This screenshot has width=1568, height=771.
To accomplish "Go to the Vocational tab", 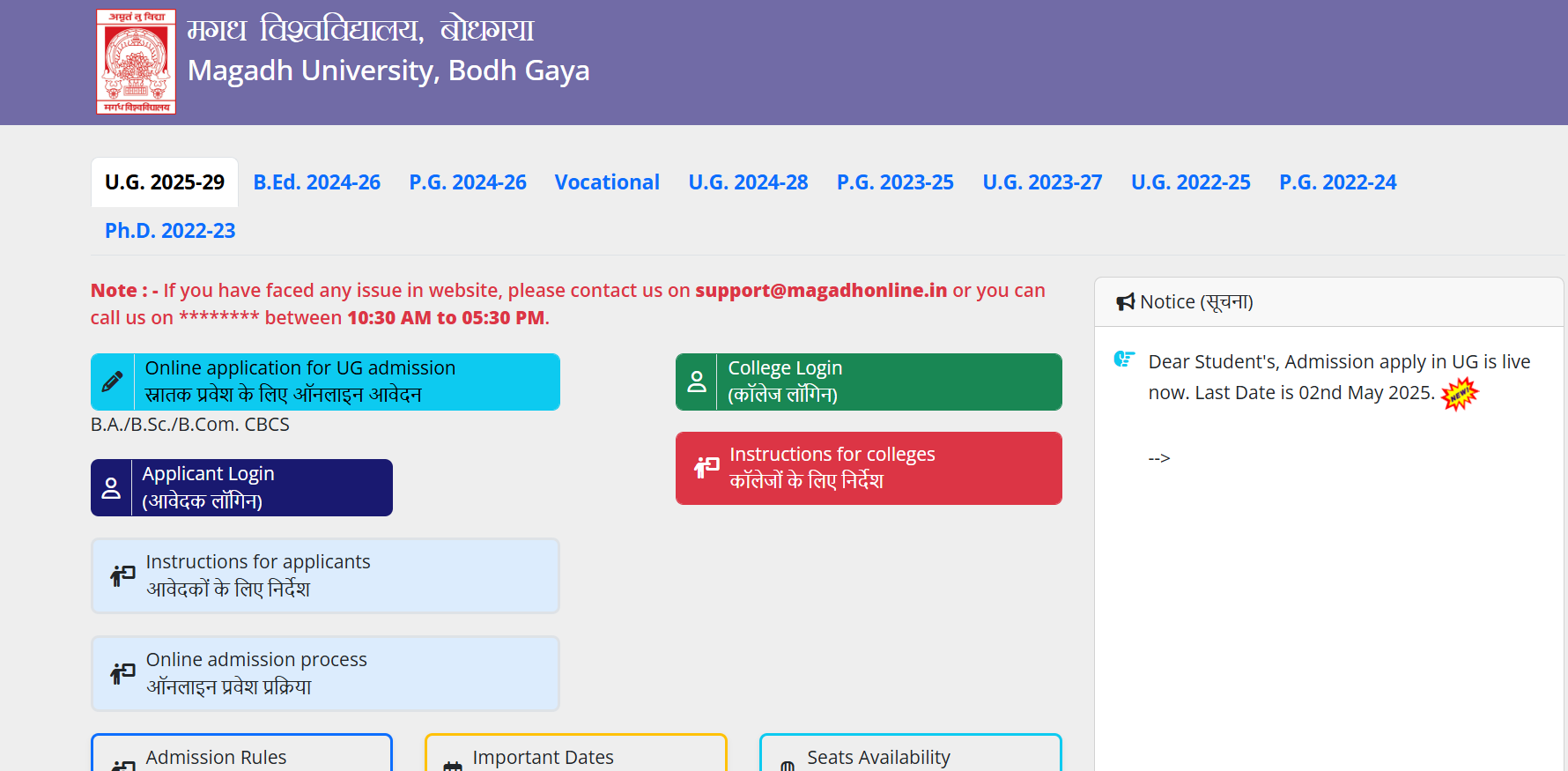I will pos(607,182).
